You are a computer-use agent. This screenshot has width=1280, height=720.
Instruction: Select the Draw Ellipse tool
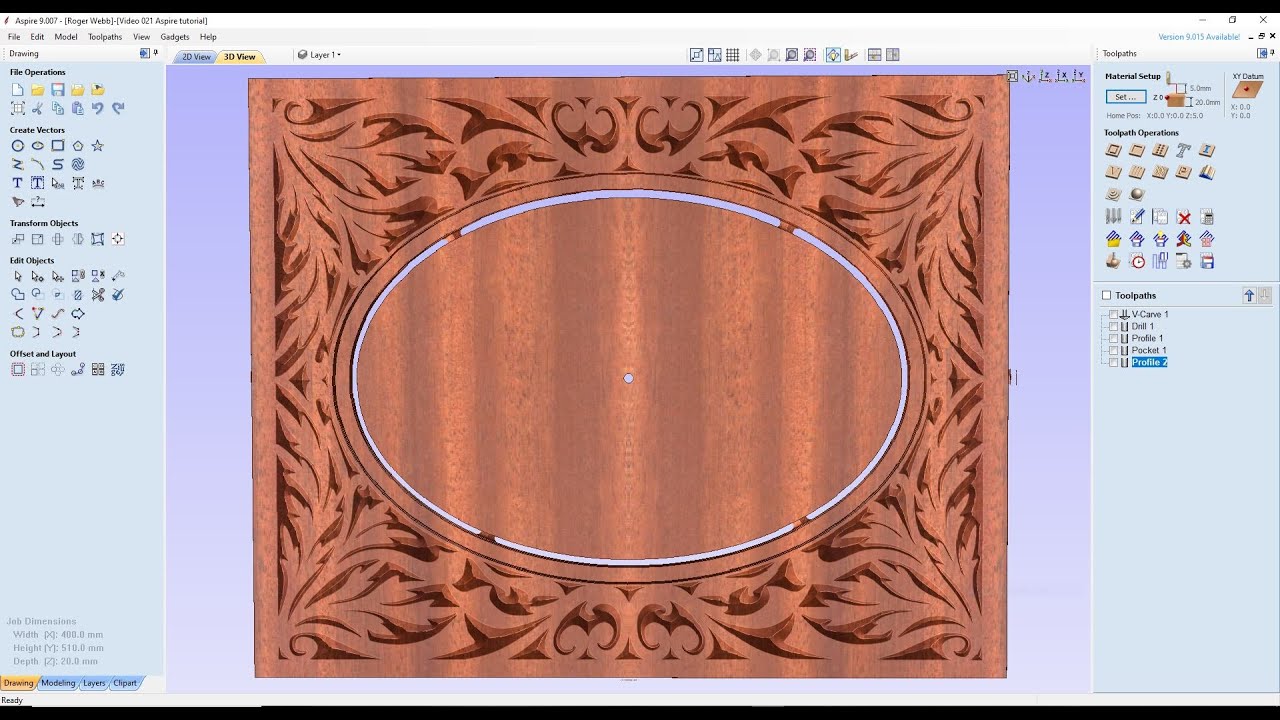point(38,146)
